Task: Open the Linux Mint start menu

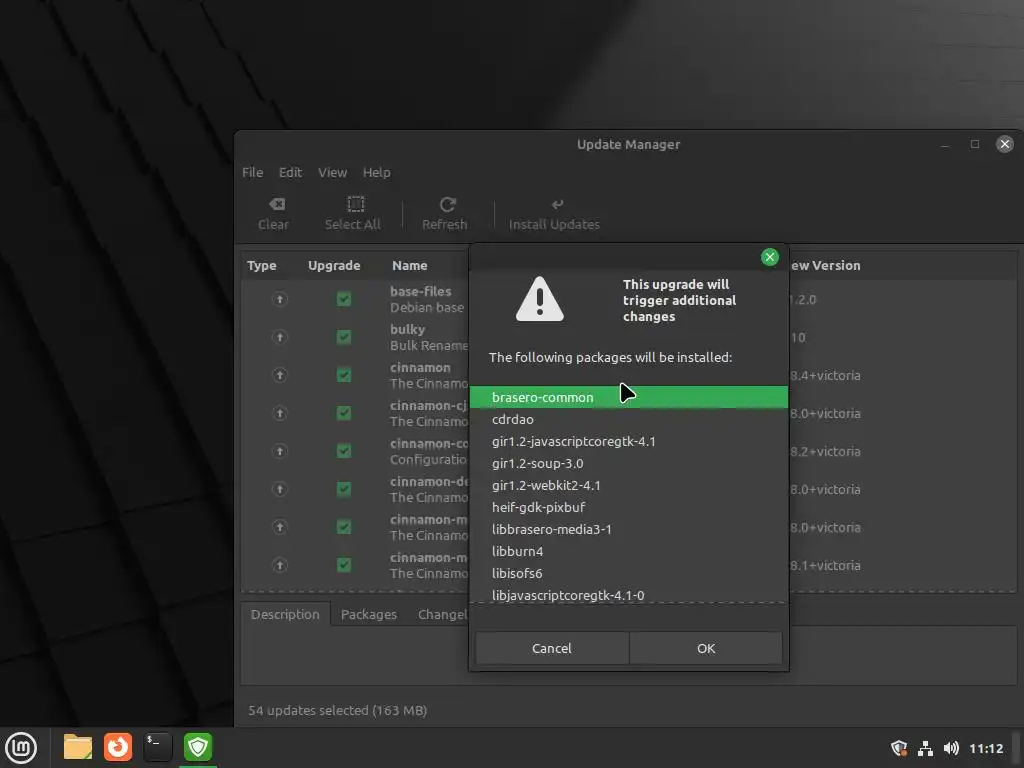Action: (21, 747)
